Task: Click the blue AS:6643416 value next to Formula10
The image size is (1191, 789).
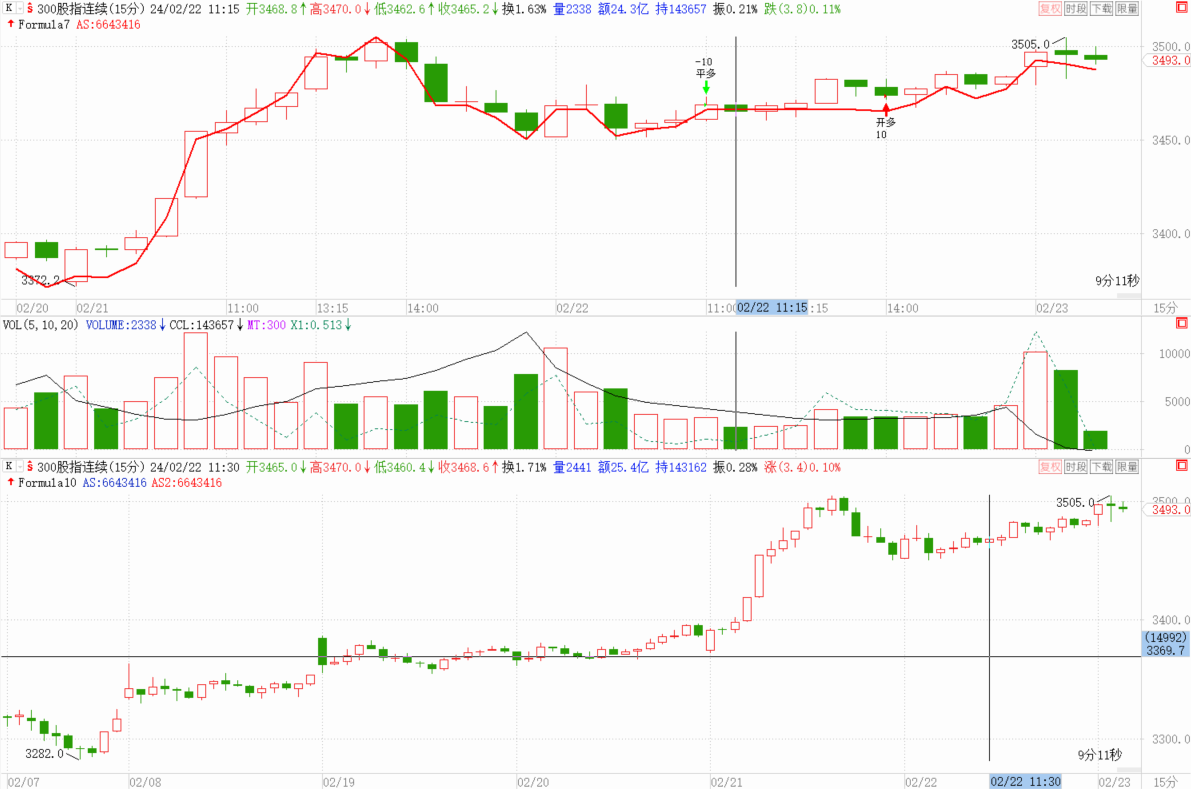Action: point(115,483)
